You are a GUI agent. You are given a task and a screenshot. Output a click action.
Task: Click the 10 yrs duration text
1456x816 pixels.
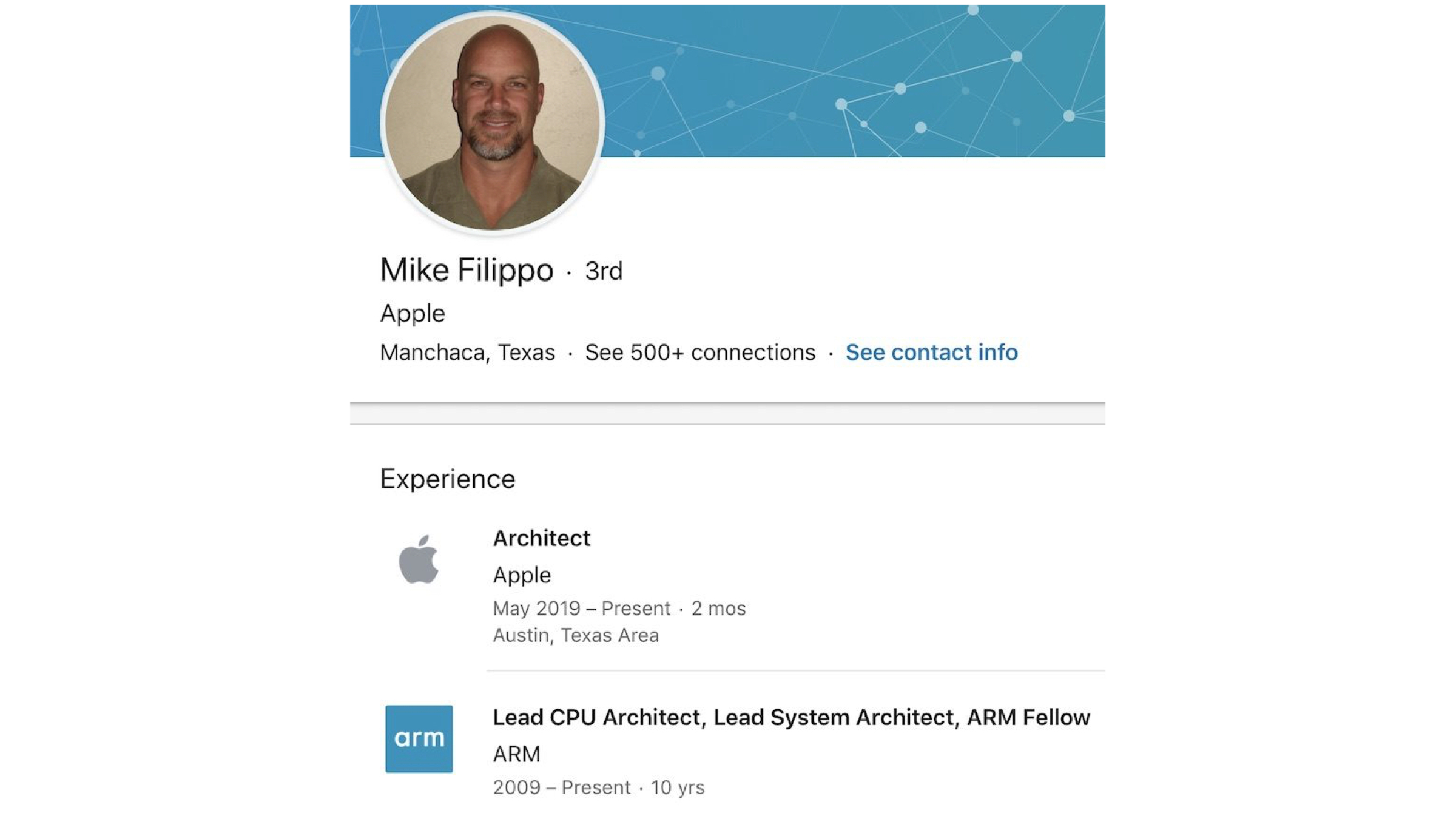[x=678, y=787]
